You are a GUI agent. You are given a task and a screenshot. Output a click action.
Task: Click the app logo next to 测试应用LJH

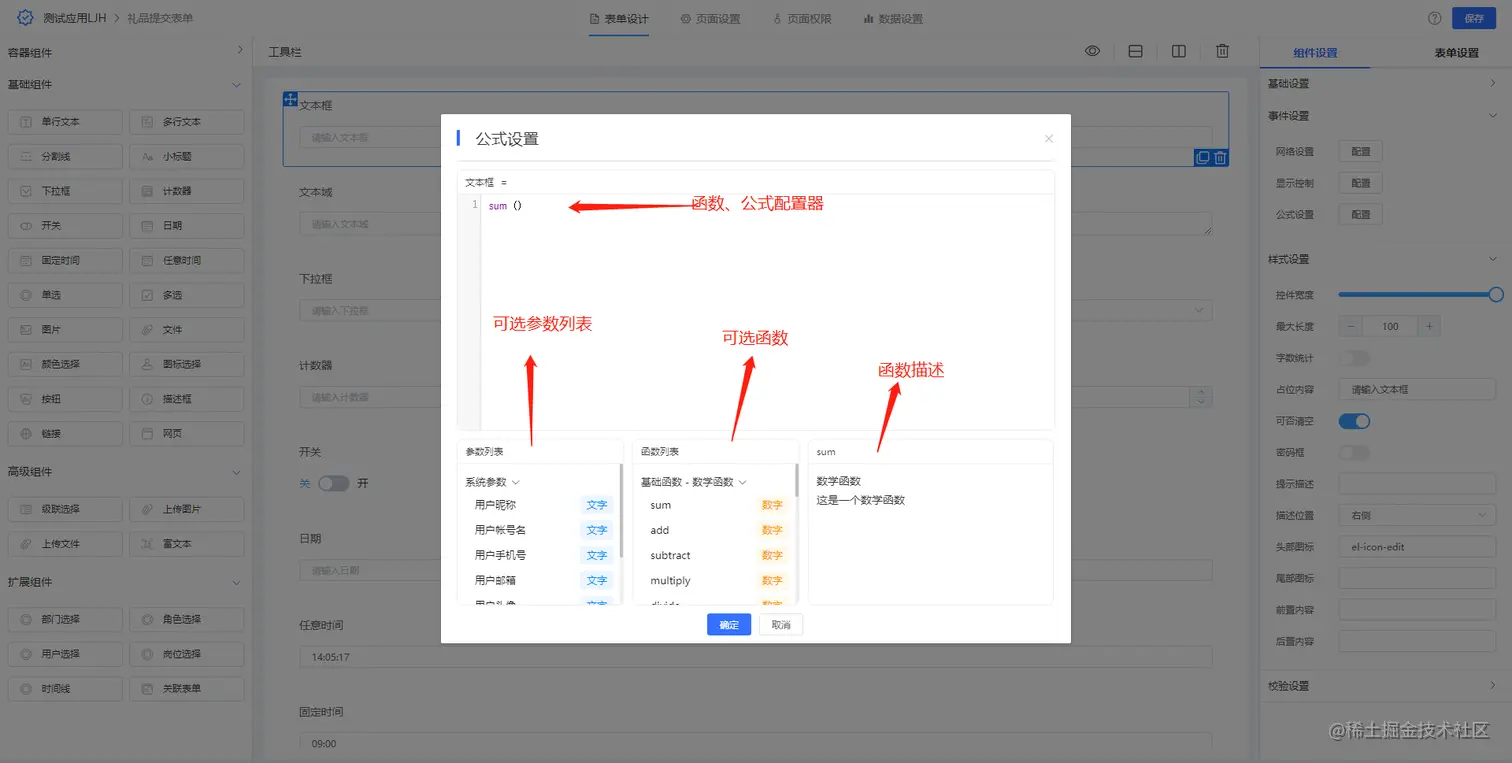(x=25, y=18)
